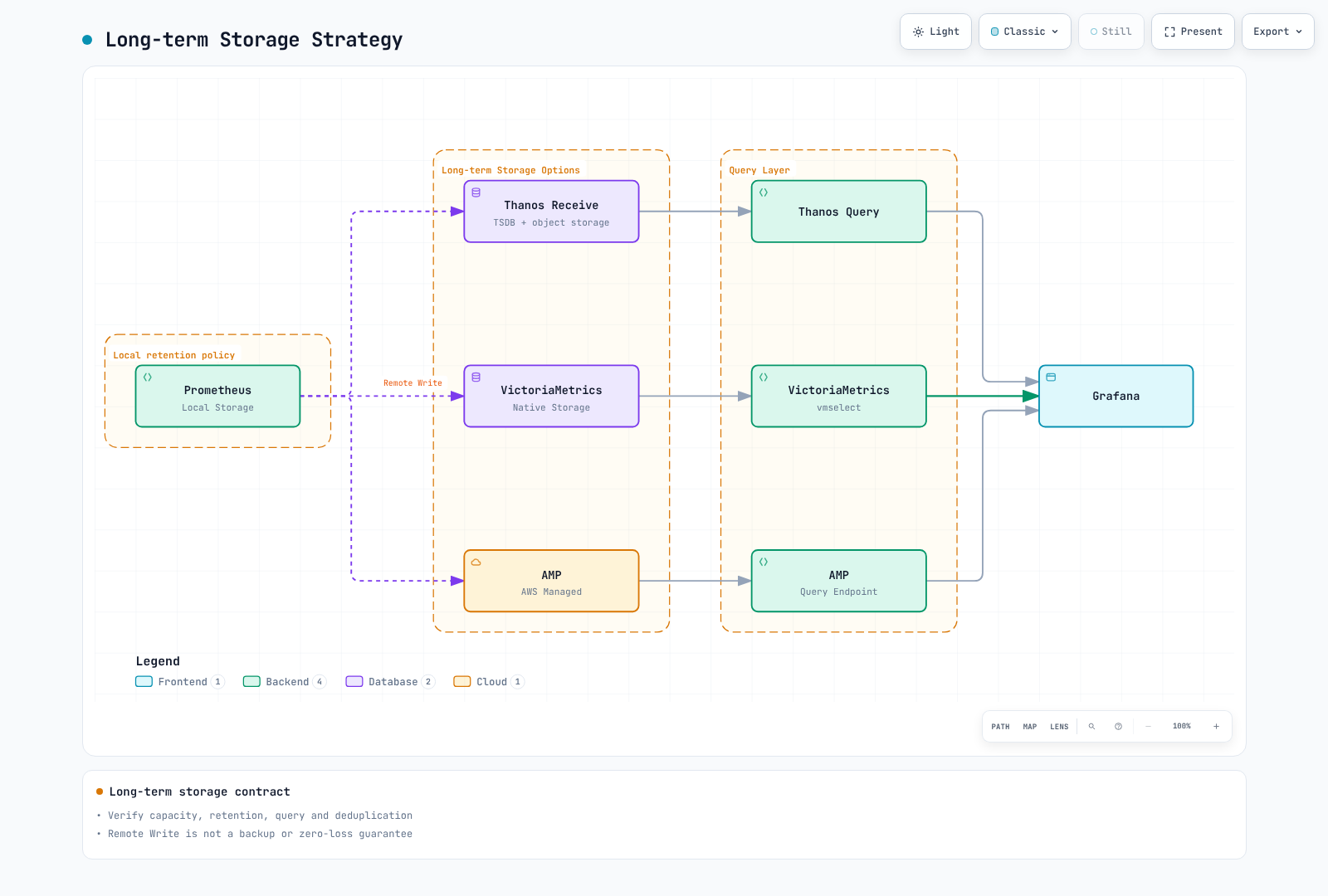Viewport: 1328px width, 896px height.
Task: Open the Export dropdown menu
Action: click(x=1278, y=32)
